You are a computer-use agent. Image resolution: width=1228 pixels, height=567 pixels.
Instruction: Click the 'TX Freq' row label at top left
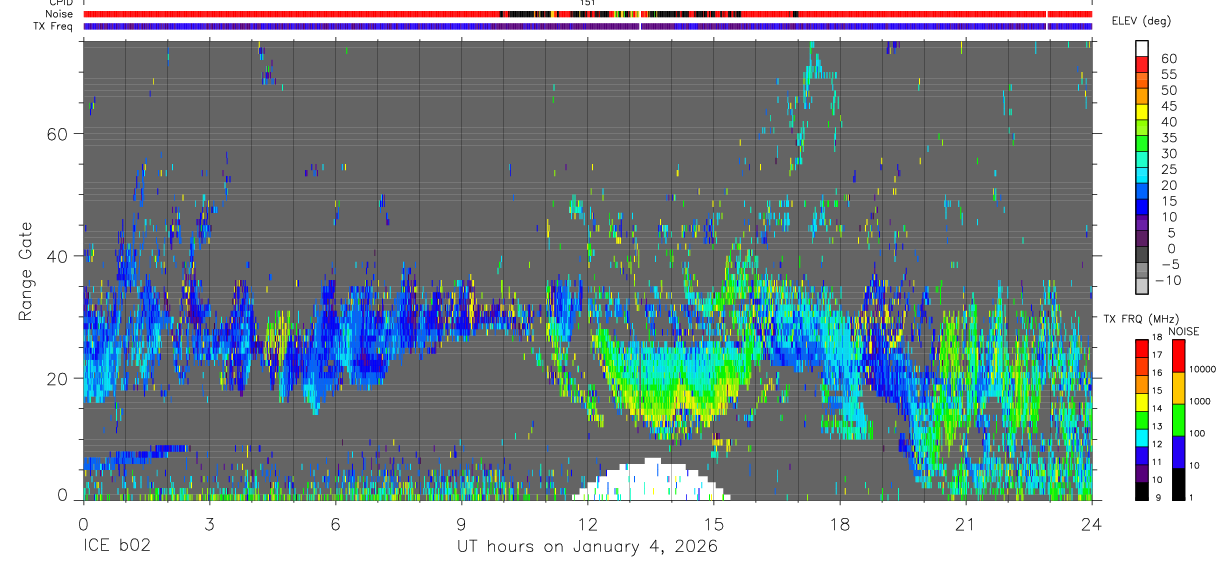(x=54, y=26)
